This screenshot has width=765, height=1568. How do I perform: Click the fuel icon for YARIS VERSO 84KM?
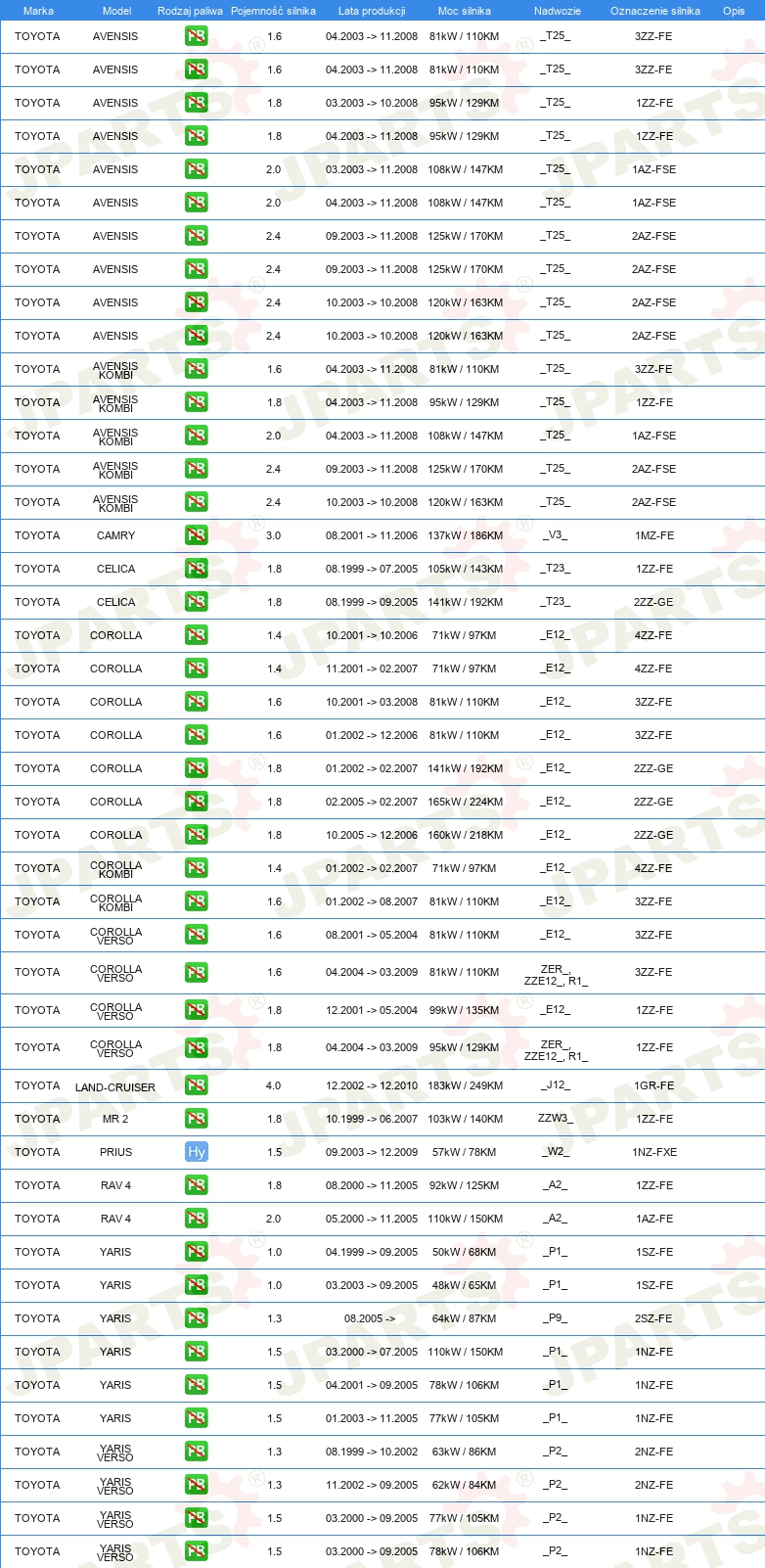tap(197, 1485)
